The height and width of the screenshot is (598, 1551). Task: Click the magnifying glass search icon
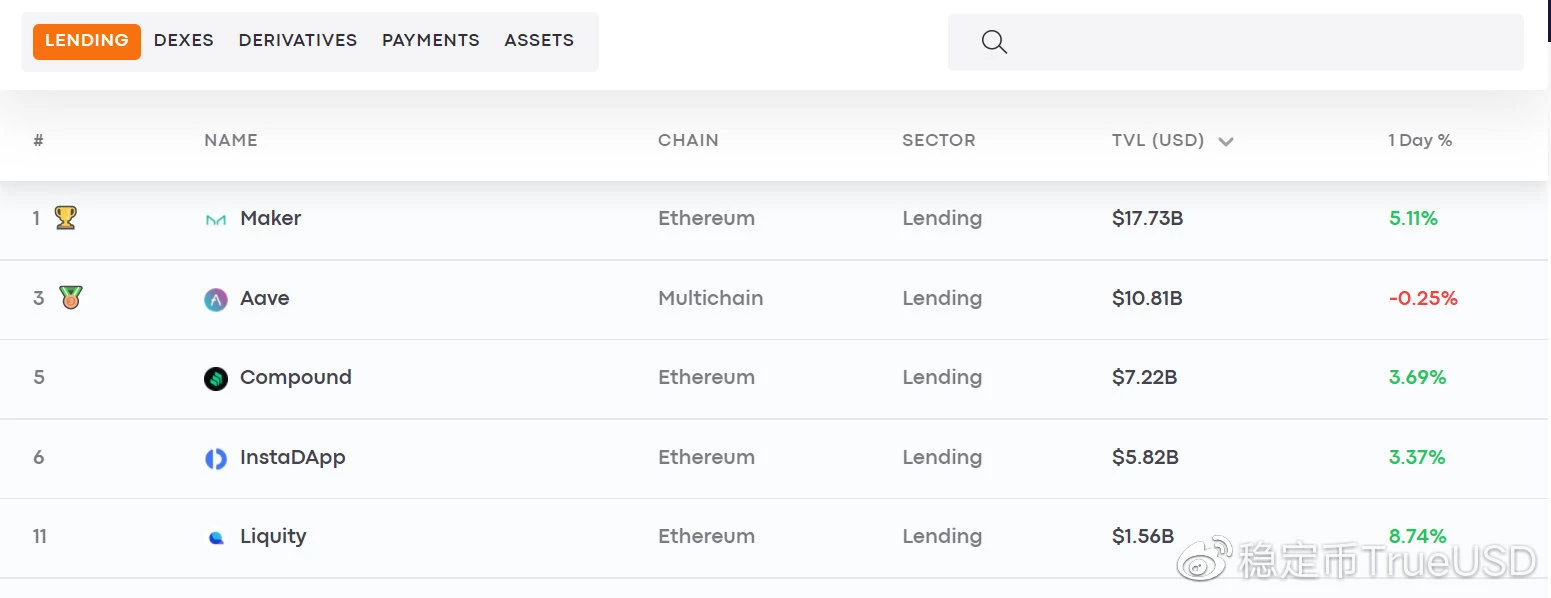(x=994, y=42)
